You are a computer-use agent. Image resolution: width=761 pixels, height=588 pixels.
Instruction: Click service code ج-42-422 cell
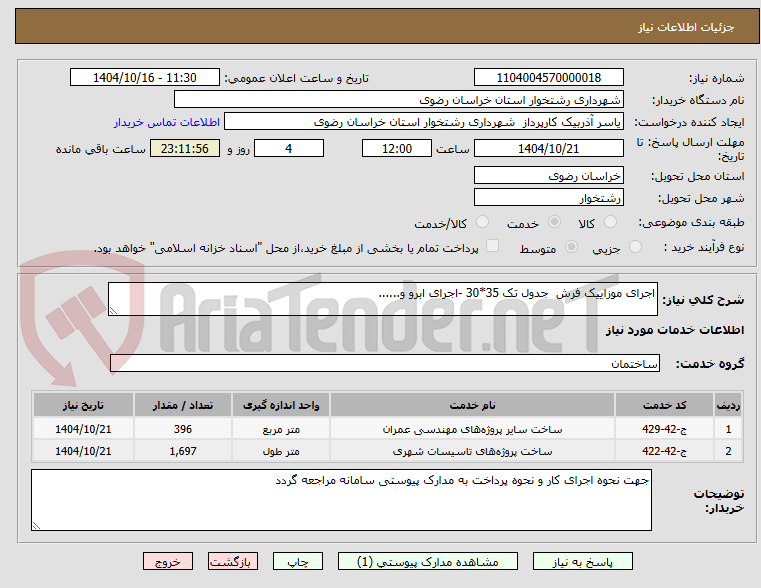click(664, 451)
